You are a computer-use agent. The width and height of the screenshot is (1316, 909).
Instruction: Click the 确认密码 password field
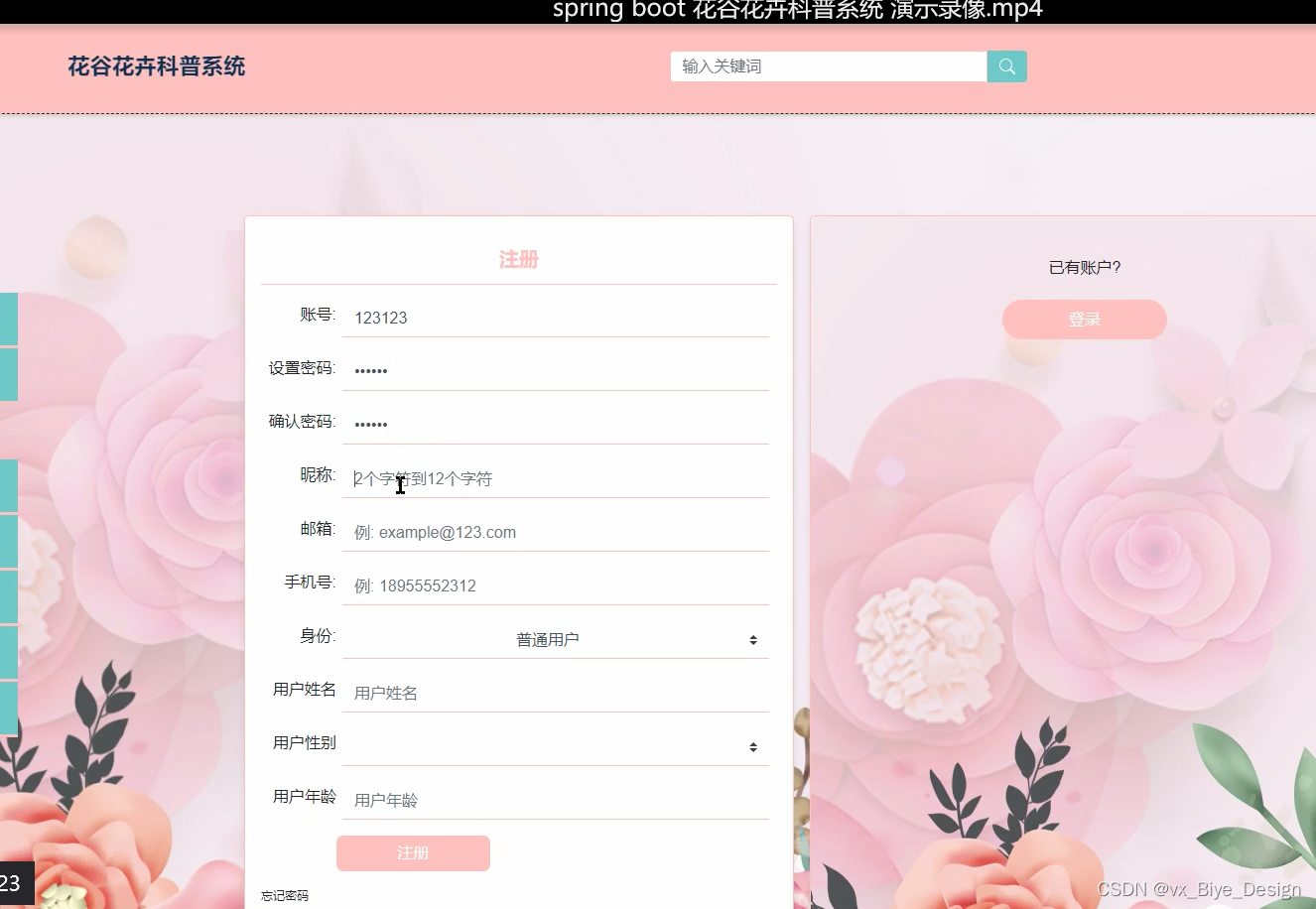(556, 425)
